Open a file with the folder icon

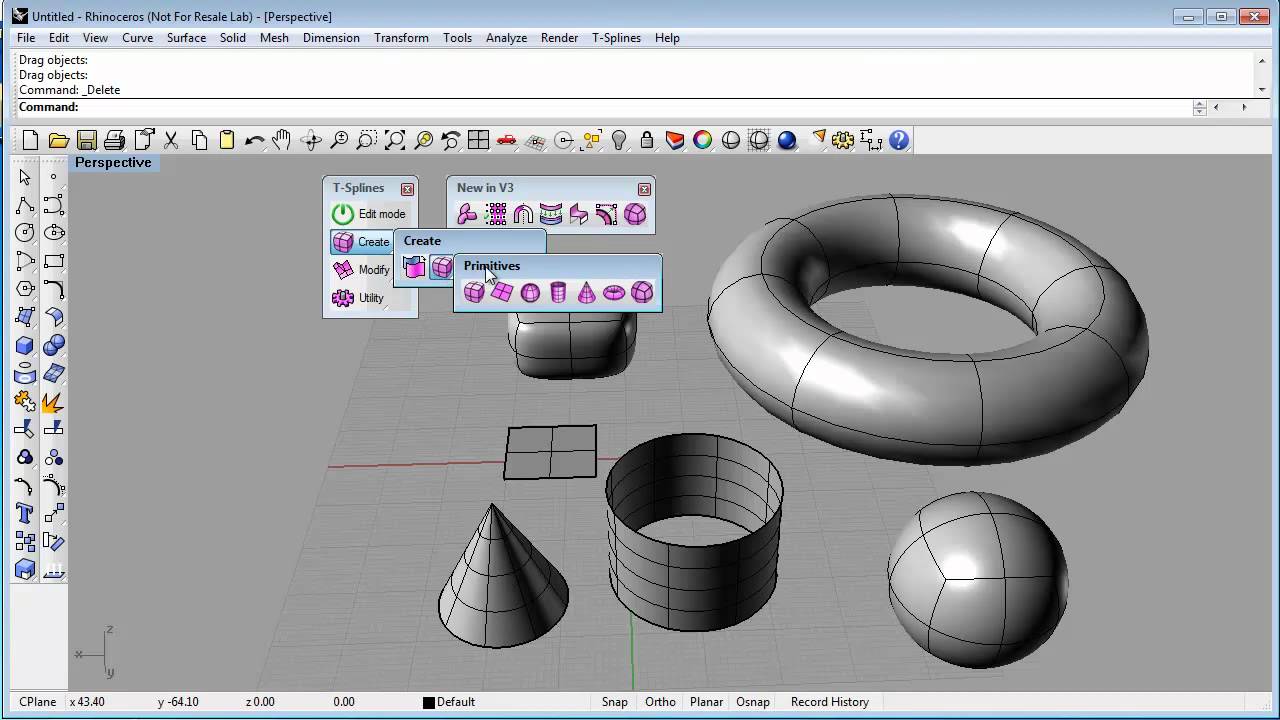[59, 140]
